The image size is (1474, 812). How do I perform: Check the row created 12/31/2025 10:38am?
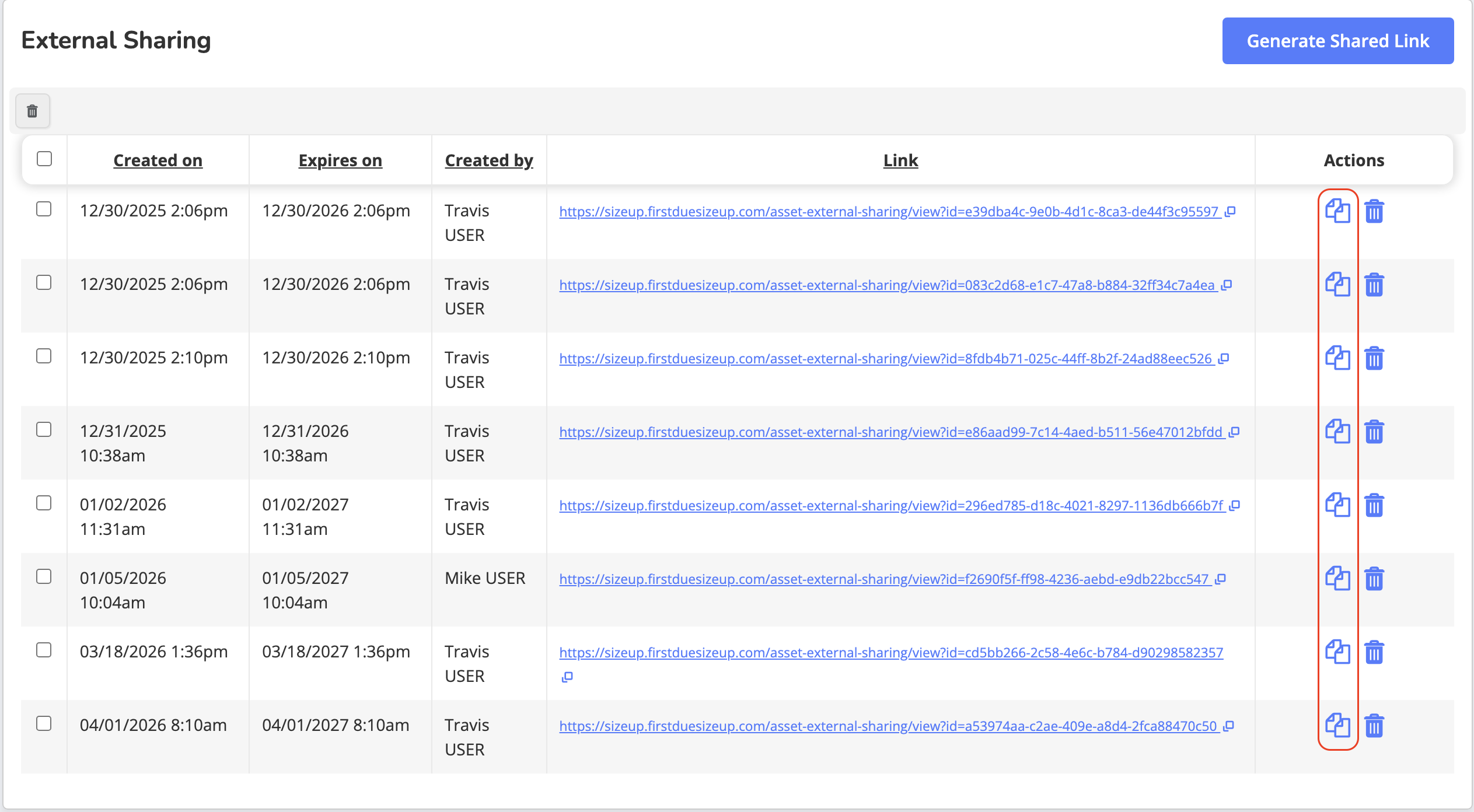pos(44,429)
